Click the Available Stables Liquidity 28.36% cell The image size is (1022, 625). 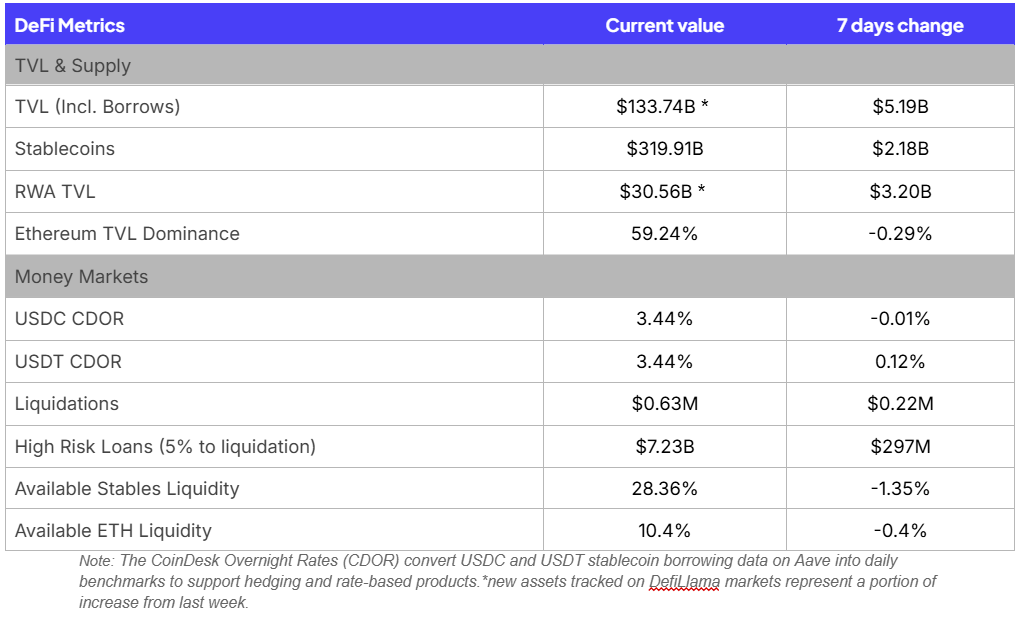tap(665, 488)
